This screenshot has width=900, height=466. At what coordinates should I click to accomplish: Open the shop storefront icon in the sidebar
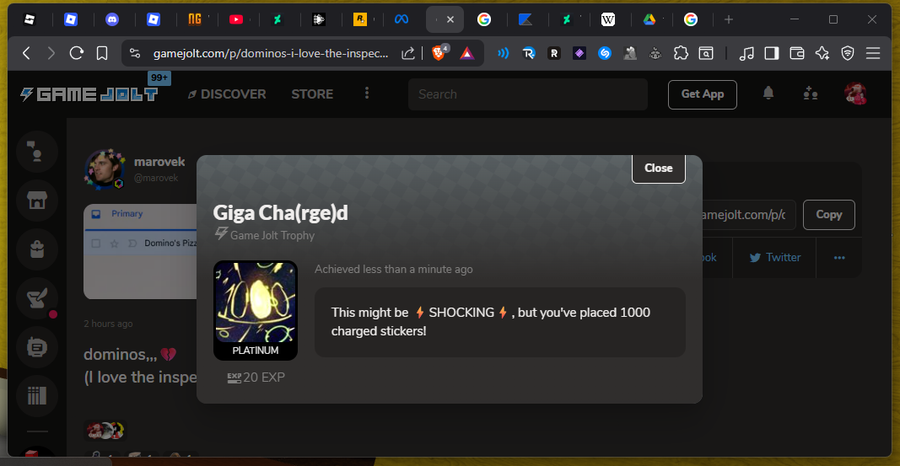tap(37, 200)
